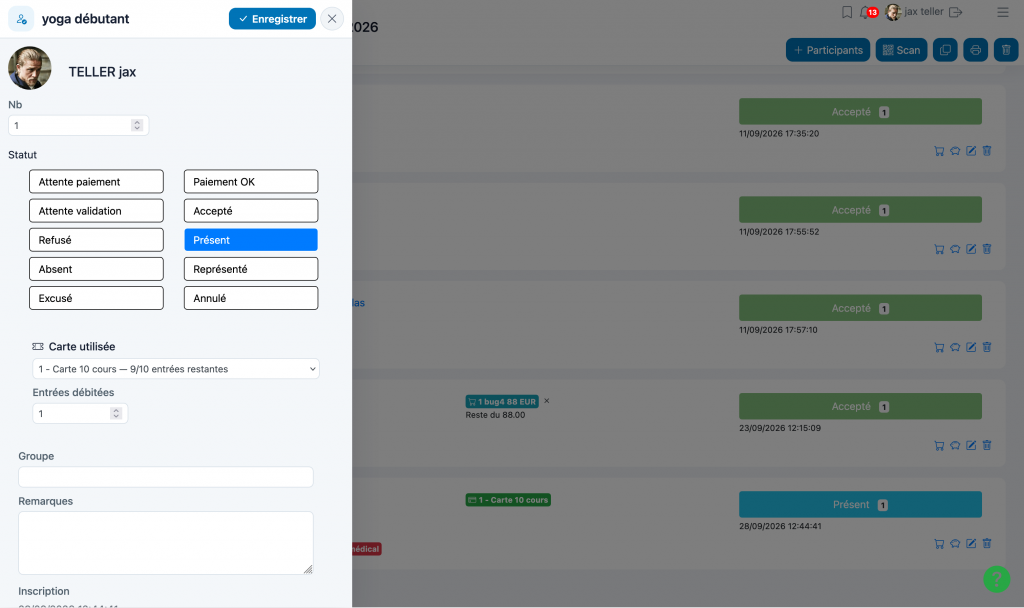Select the 'Attente validation' status

click(x=96, y=211)
